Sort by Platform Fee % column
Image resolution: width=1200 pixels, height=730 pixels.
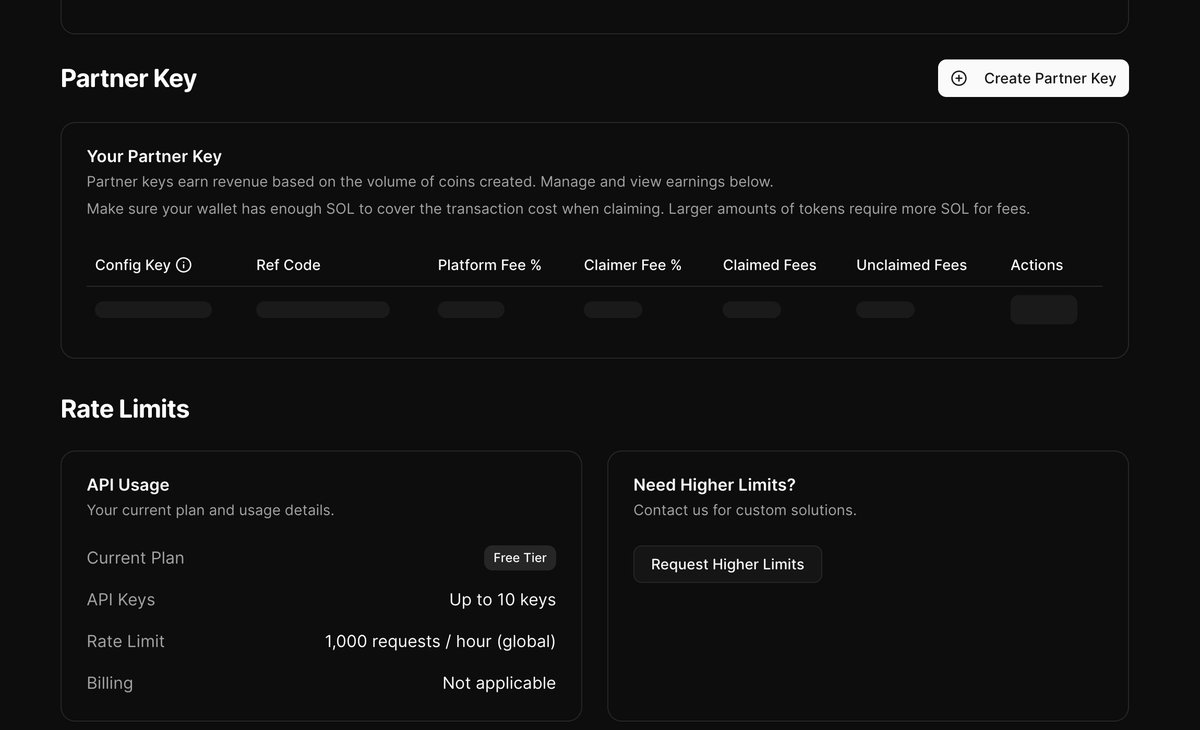pos(489,264)
